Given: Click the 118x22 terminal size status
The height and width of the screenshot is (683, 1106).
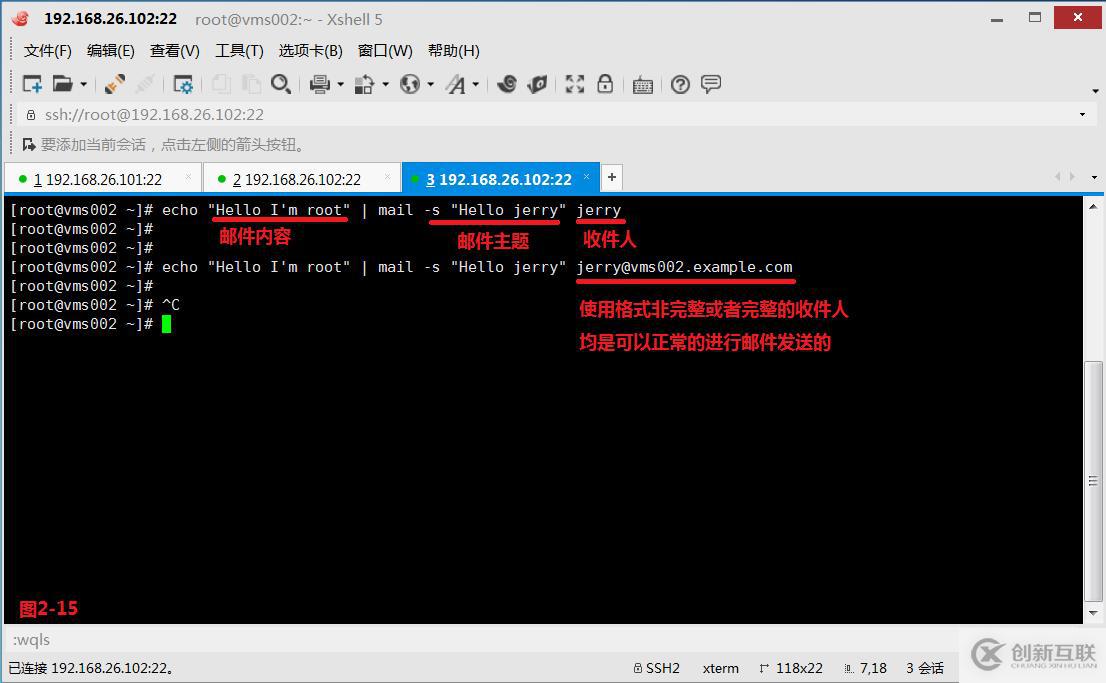Looking at the screenshot, I should click(x=791, y=668).
